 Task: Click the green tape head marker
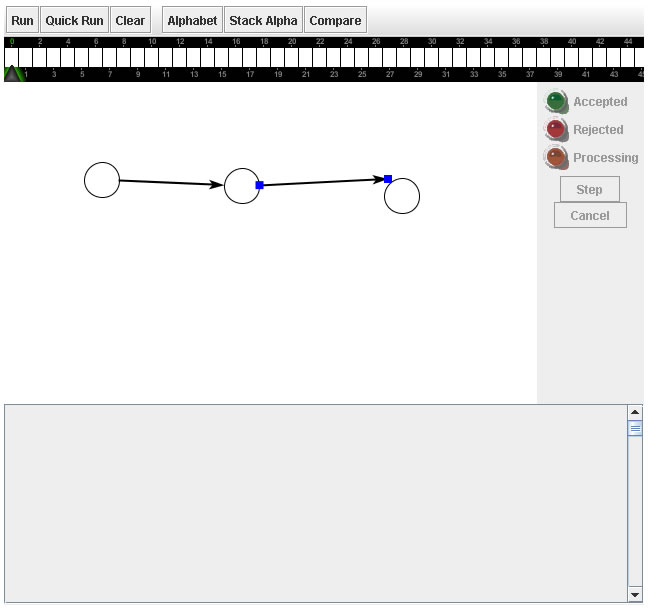coord(13,73)
